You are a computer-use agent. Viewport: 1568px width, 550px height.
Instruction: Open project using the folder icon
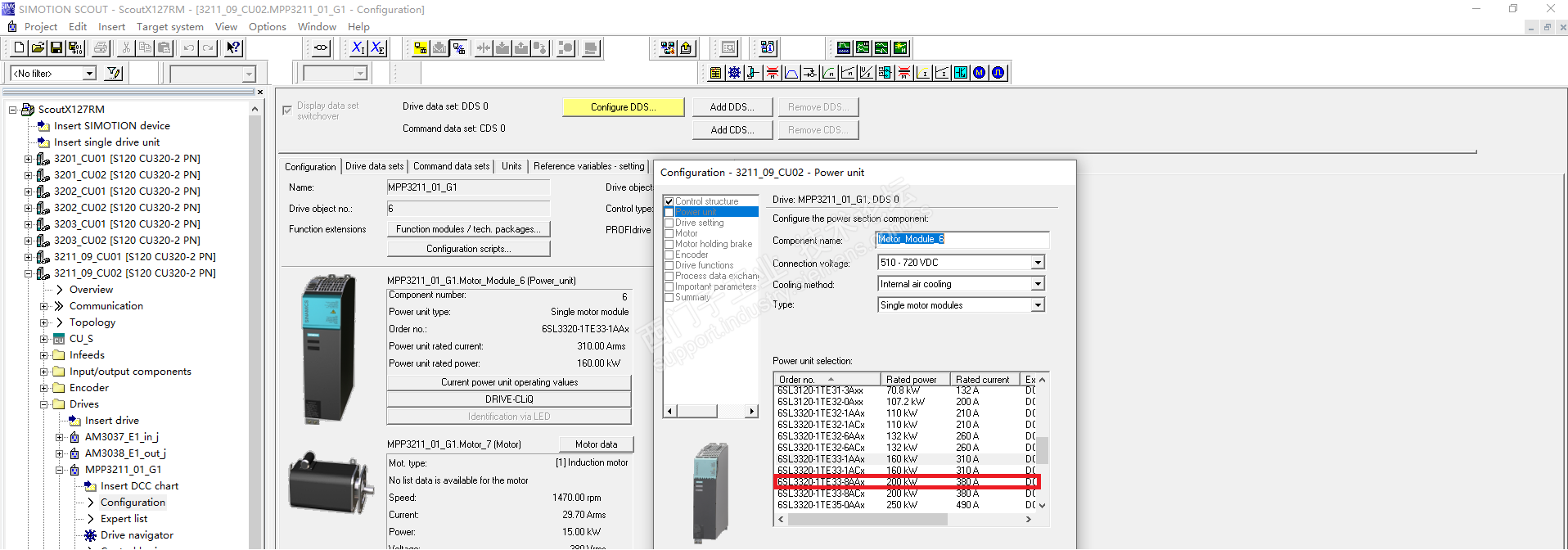(x=38, y=48)
